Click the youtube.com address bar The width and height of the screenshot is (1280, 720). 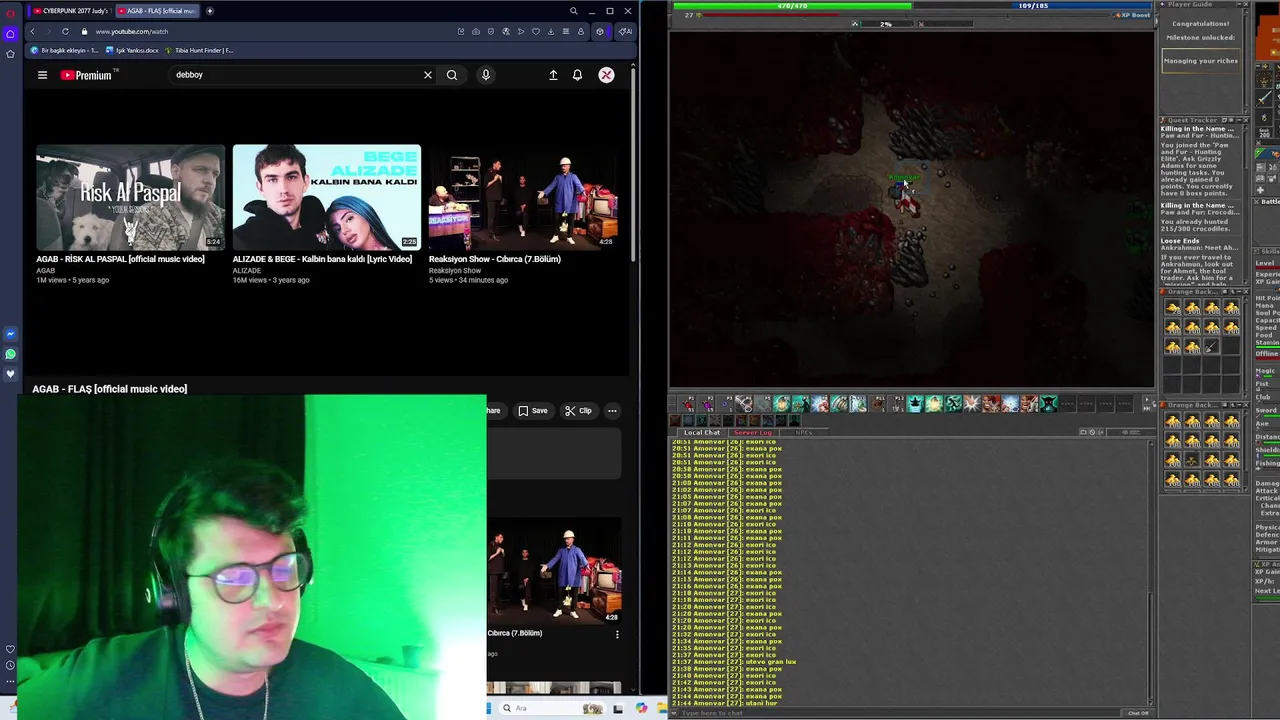coord(270,31)
